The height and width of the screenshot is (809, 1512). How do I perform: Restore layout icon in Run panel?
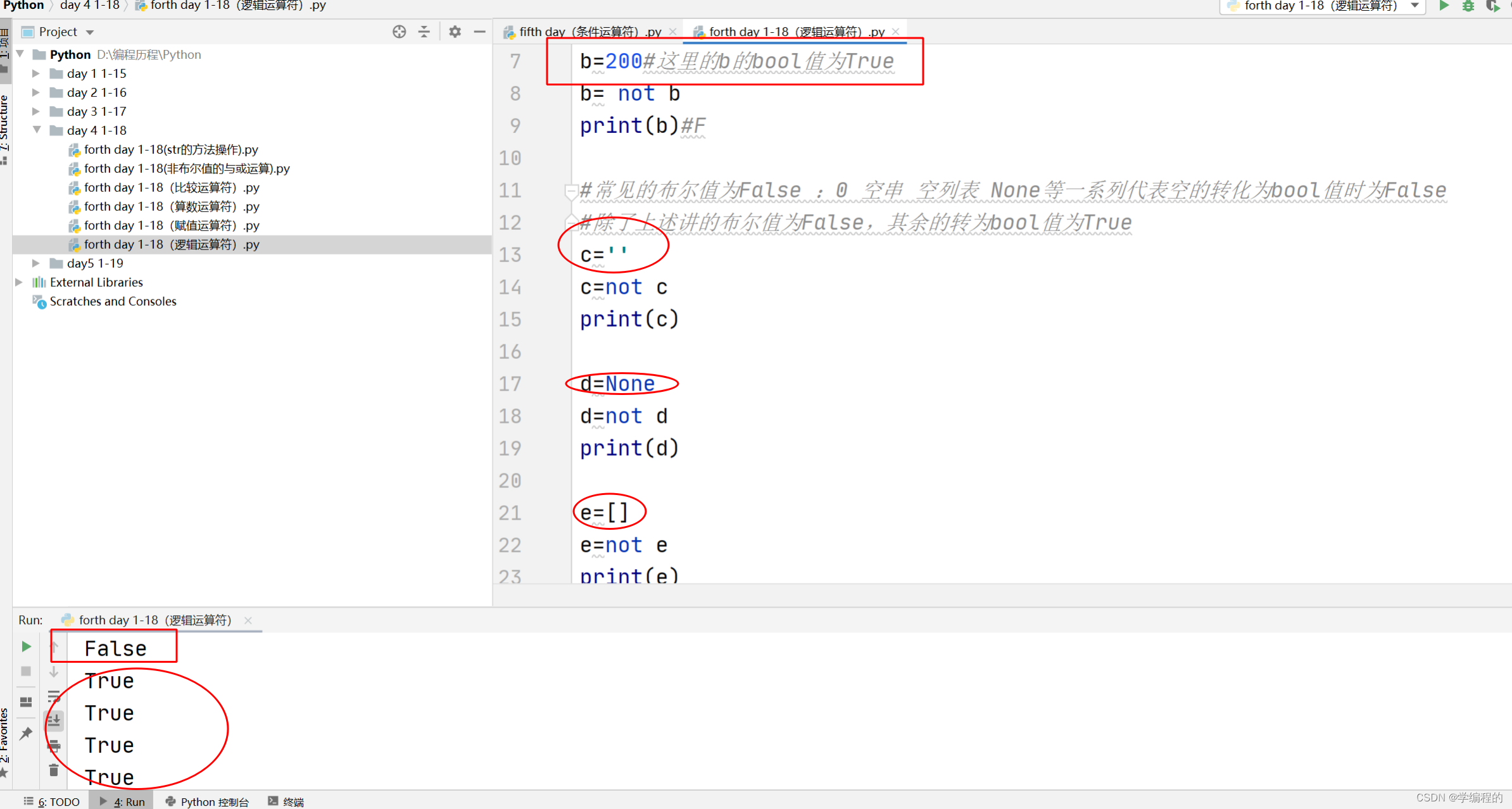26,702
